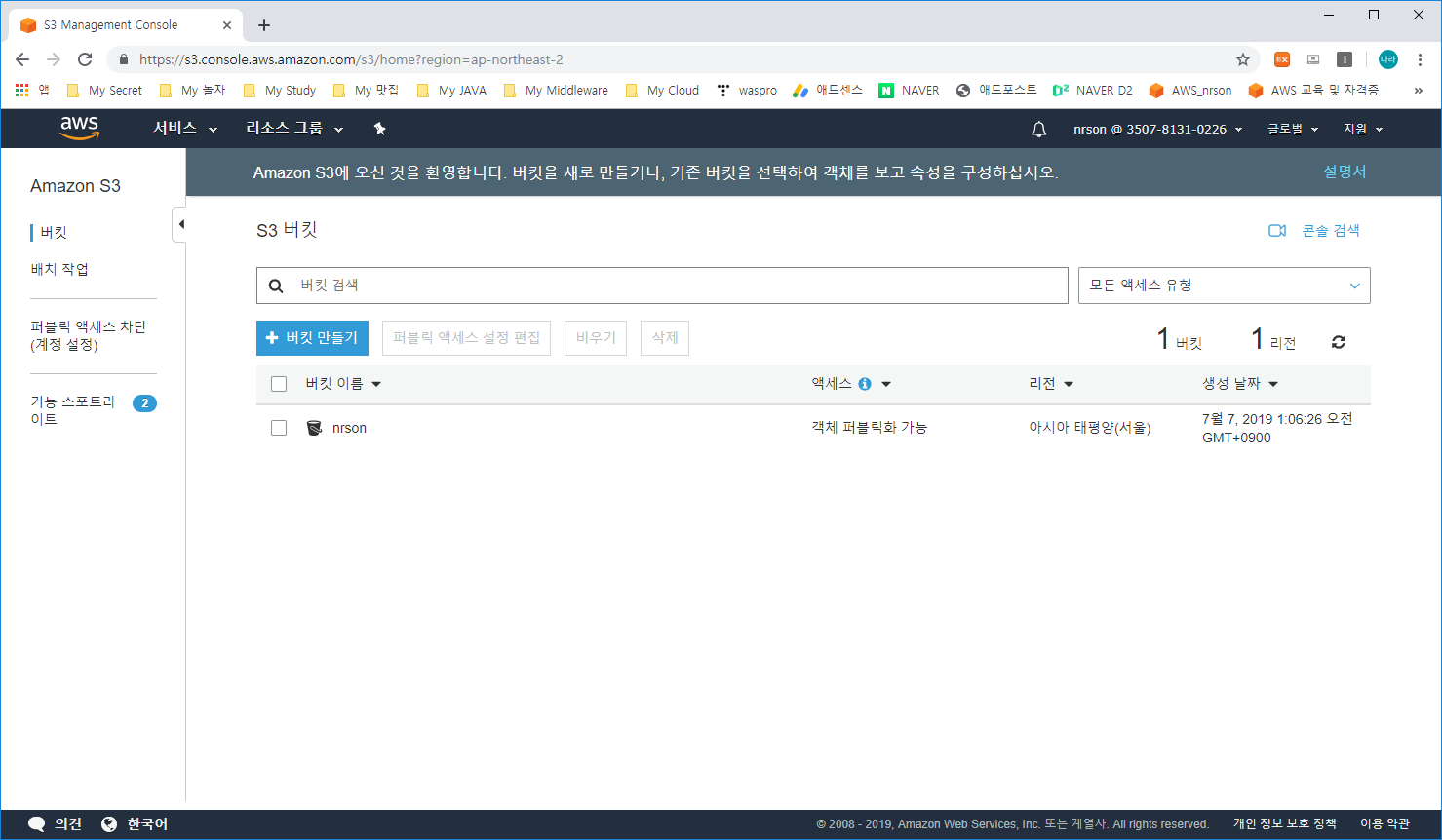1442x840 pixels.
Task: Open the Chrome profile avatar icon
Action: 1387,59
